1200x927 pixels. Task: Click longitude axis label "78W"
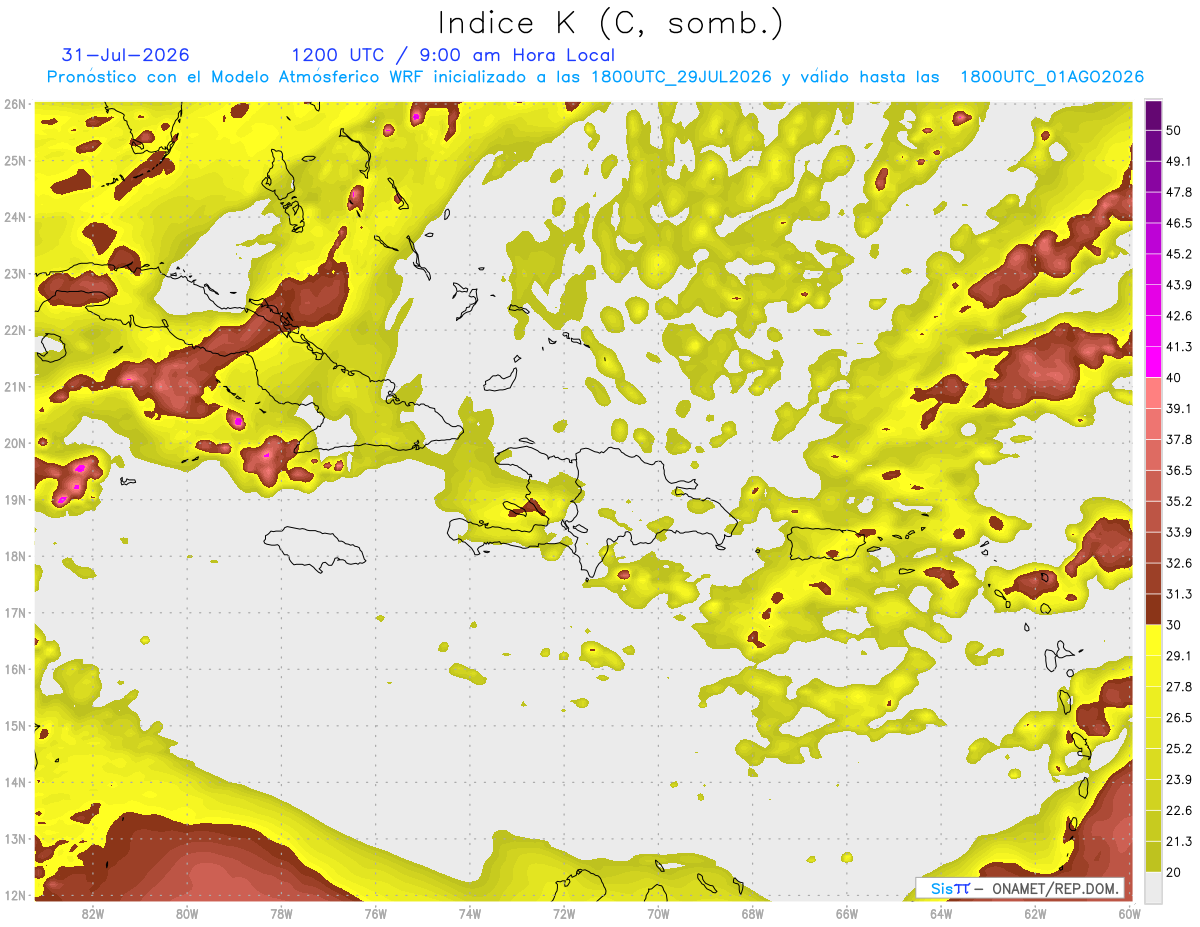click(281, 913)
